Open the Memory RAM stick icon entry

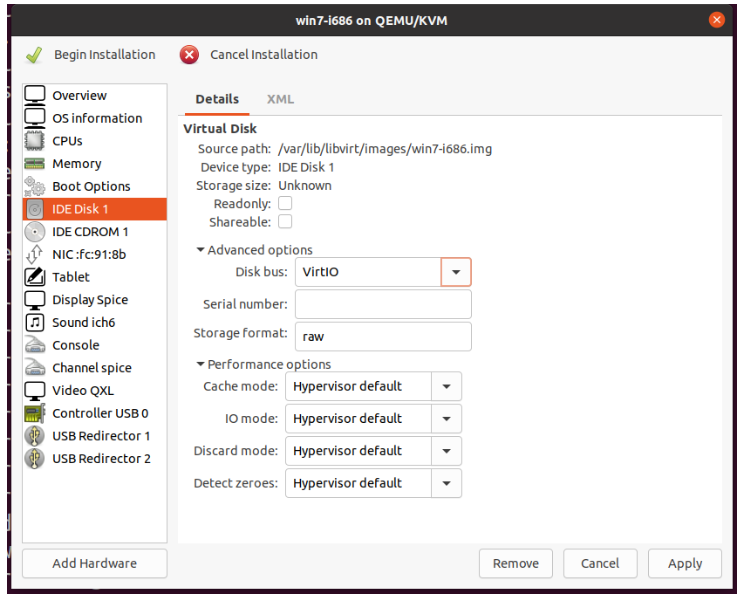35,163
